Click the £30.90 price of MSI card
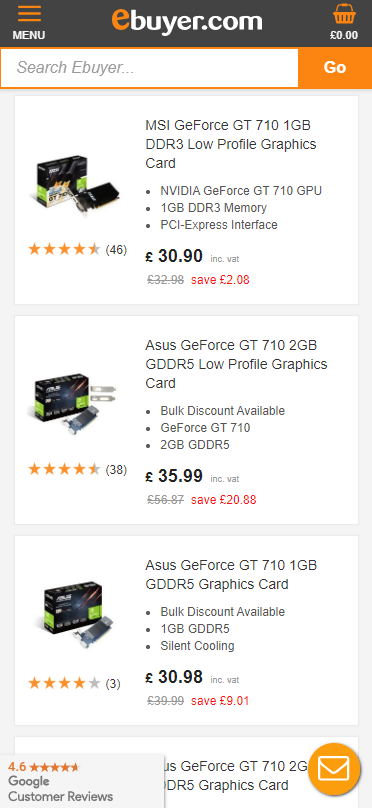 [175, 256]
